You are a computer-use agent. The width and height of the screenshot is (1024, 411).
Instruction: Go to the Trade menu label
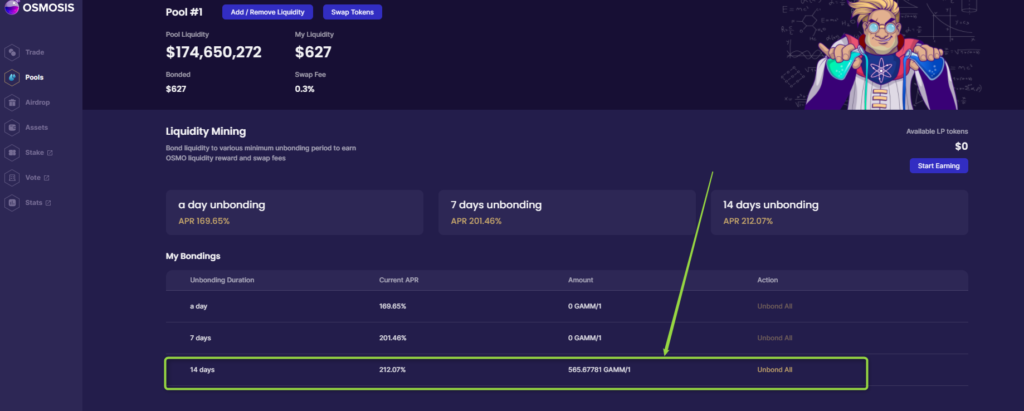35,52
